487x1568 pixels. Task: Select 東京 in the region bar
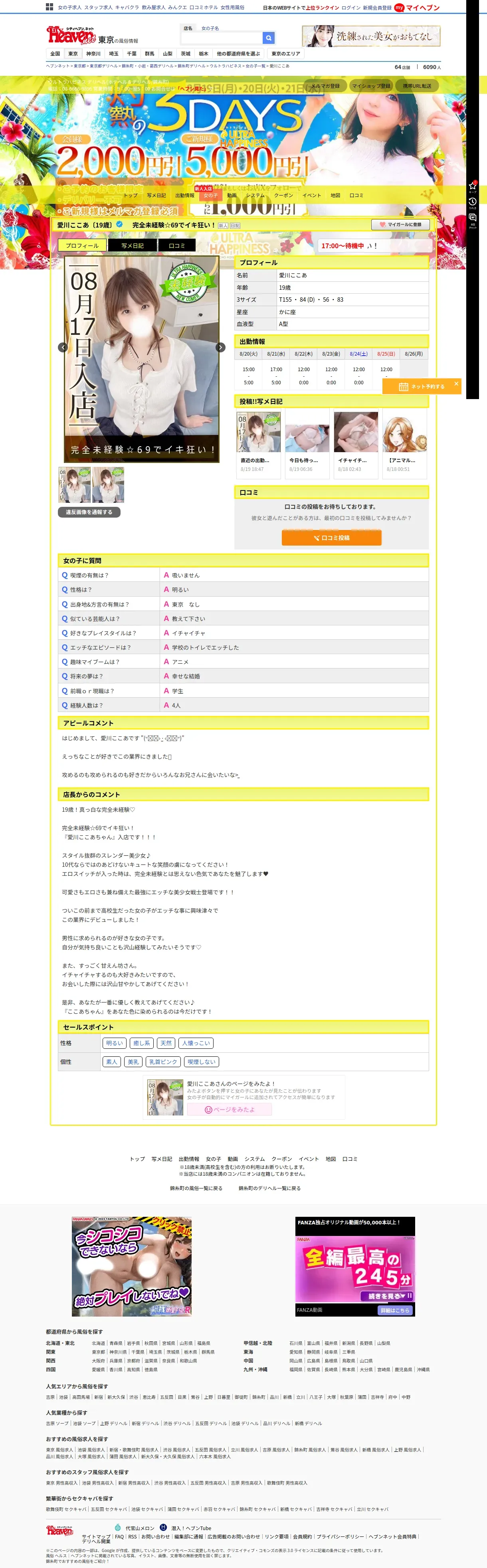(x=73, y=53)
